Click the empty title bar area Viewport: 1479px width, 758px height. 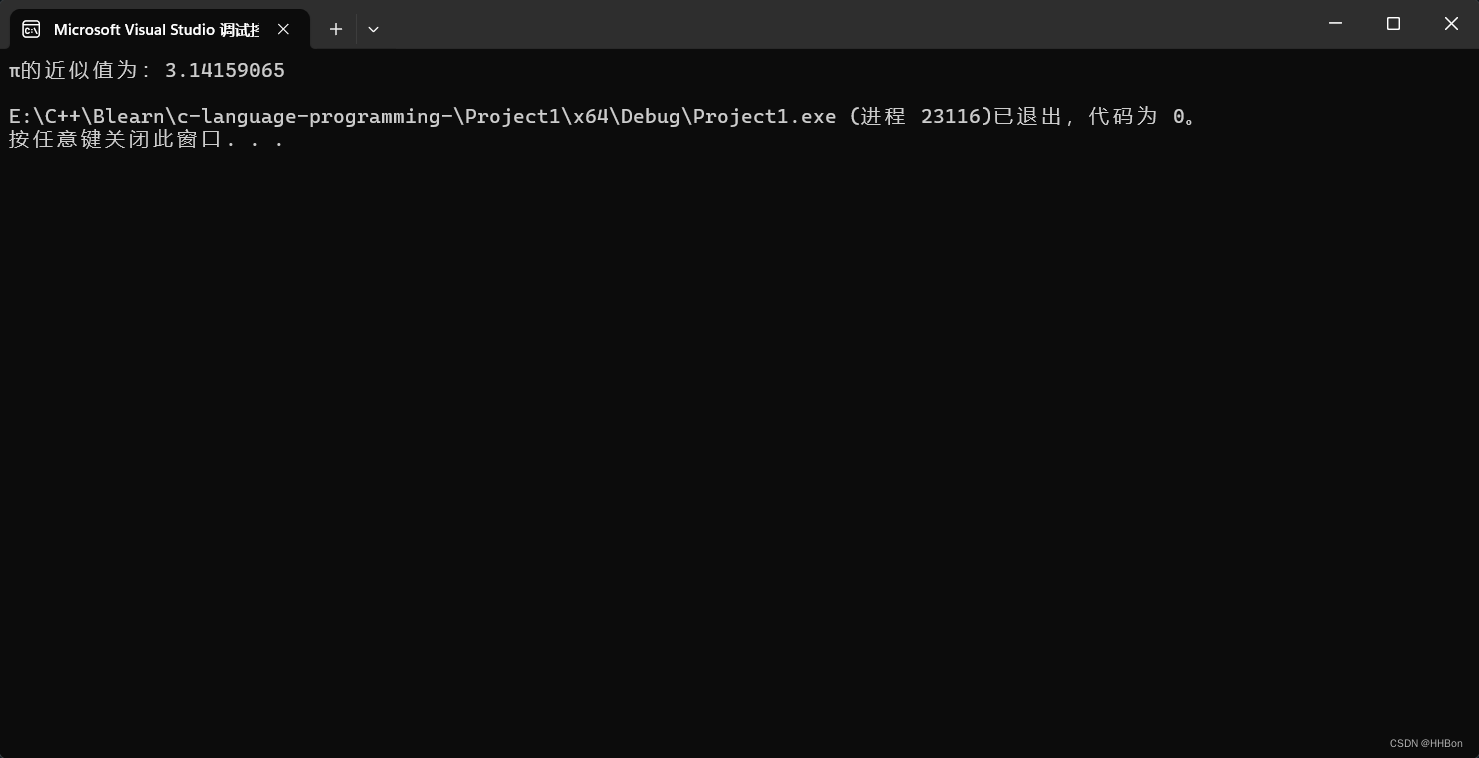click(x=840, y=24)
